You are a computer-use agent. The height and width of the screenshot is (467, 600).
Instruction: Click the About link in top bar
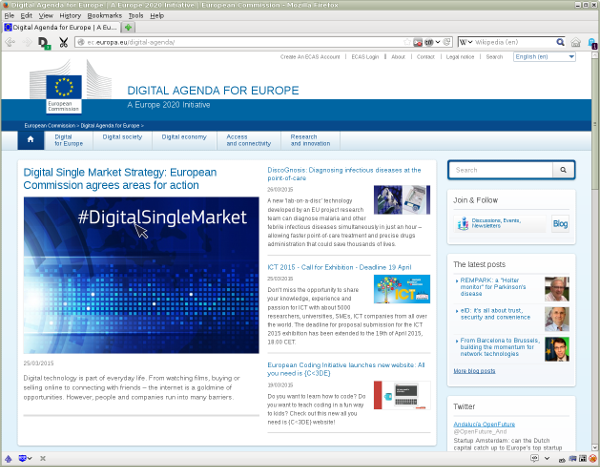[398, 57]
